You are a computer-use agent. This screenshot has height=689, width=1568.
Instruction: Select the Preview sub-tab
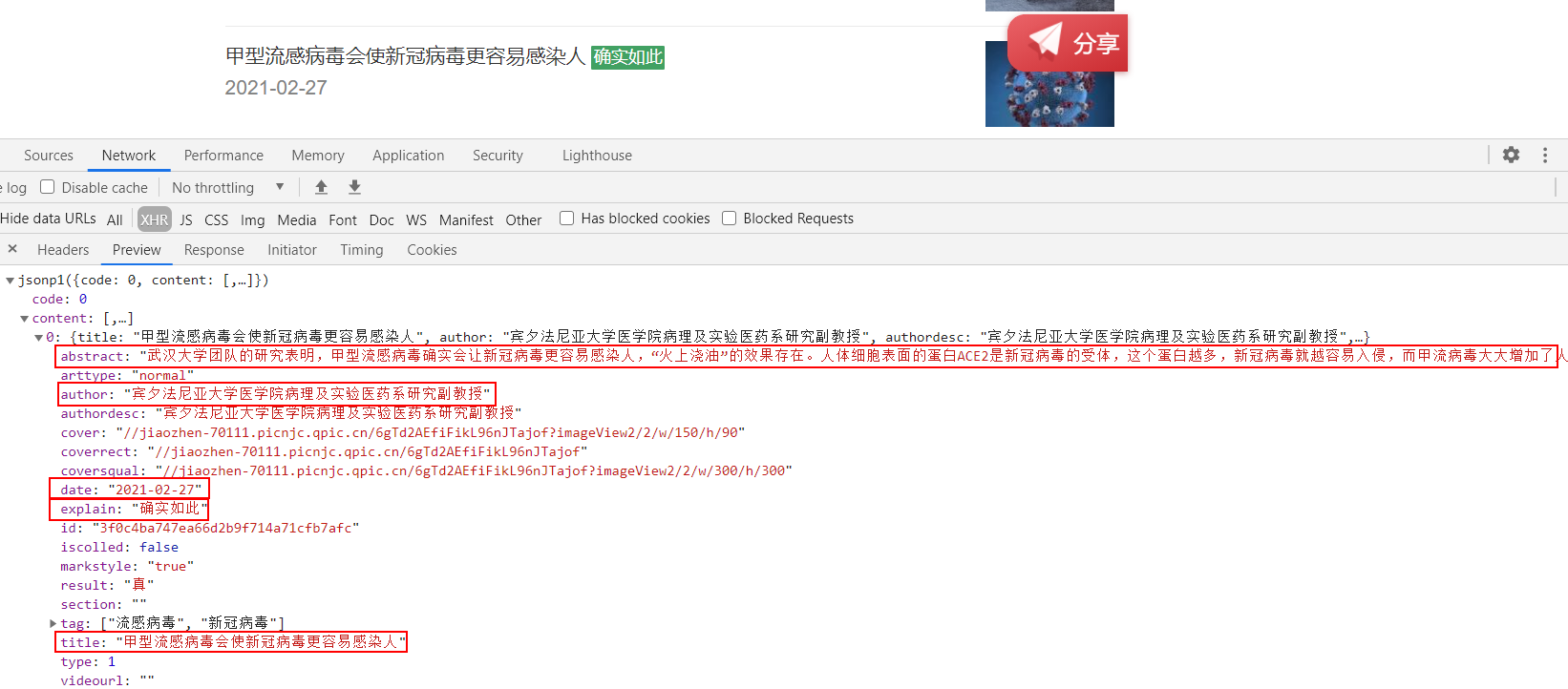coord(137,250)
